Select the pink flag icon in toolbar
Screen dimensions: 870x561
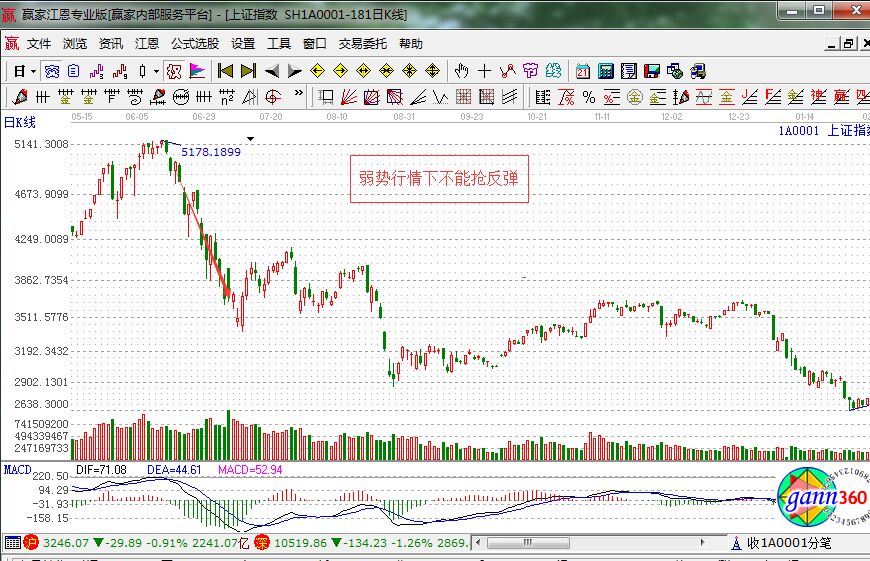tap(197, 71)
